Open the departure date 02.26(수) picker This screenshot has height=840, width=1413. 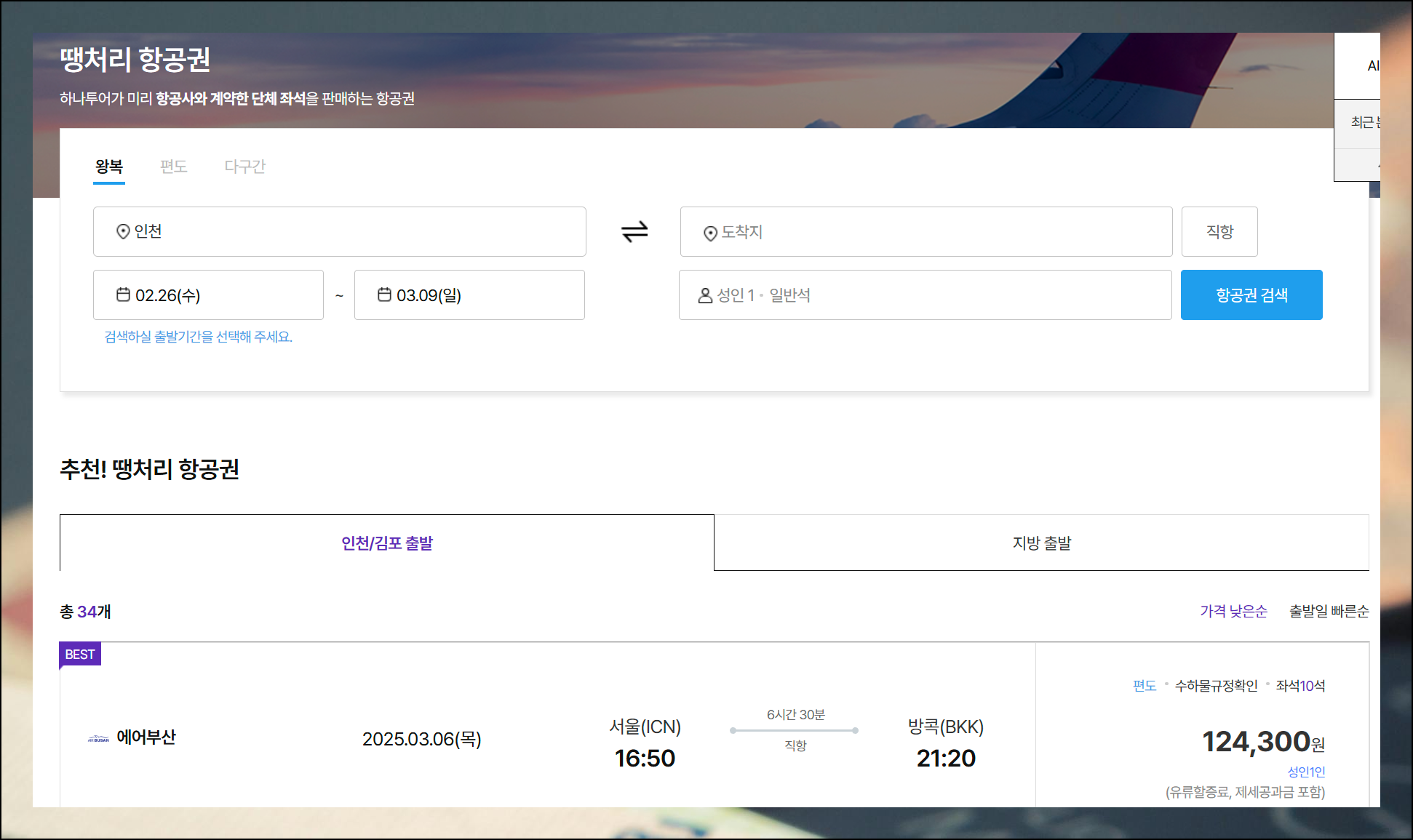click(x=208, y=295)
